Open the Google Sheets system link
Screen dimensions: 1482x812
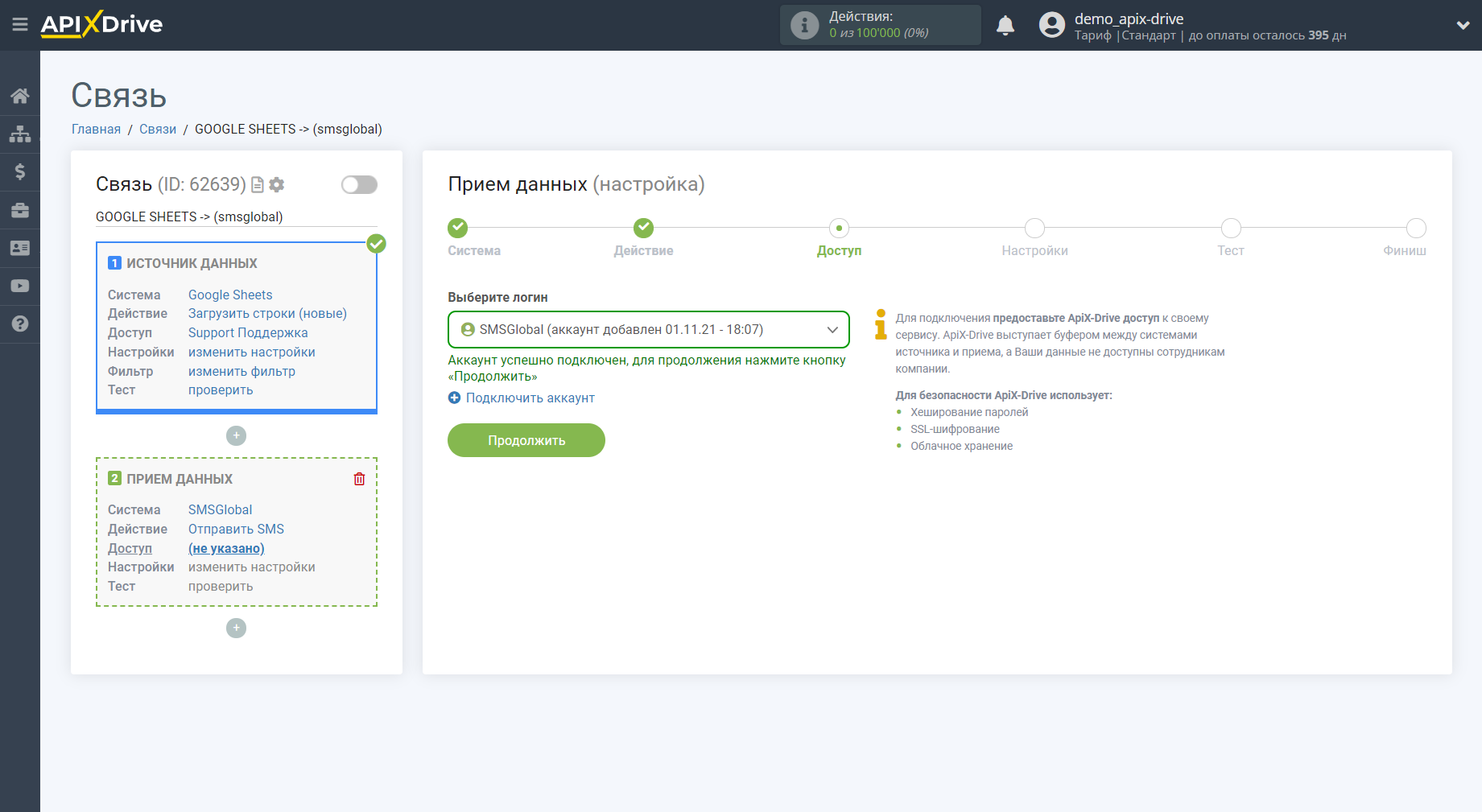[230, 295]
